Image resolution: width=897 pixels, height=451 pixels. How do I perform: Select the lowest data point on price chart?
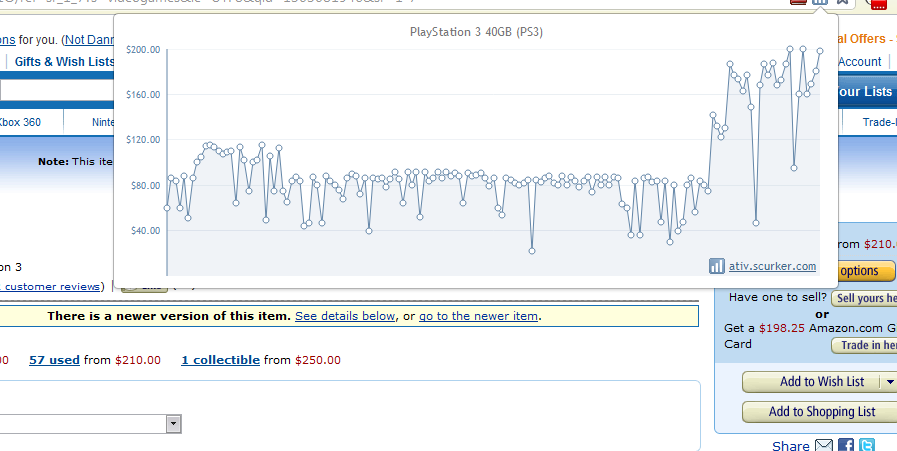click(x=531, y=251)
